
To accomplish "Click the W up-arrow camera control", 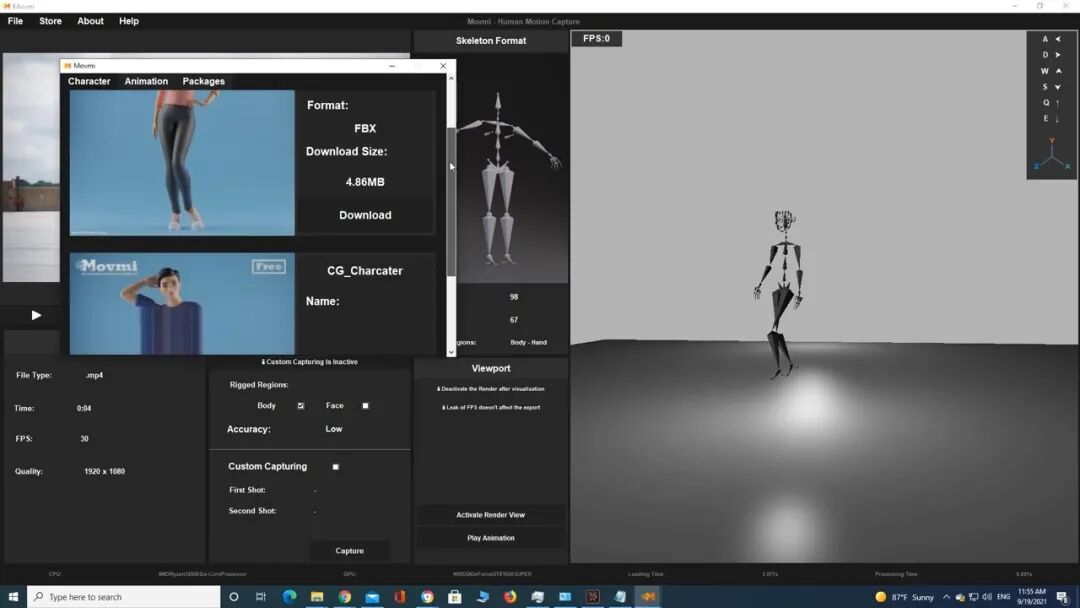I will tap(1051, 71).
